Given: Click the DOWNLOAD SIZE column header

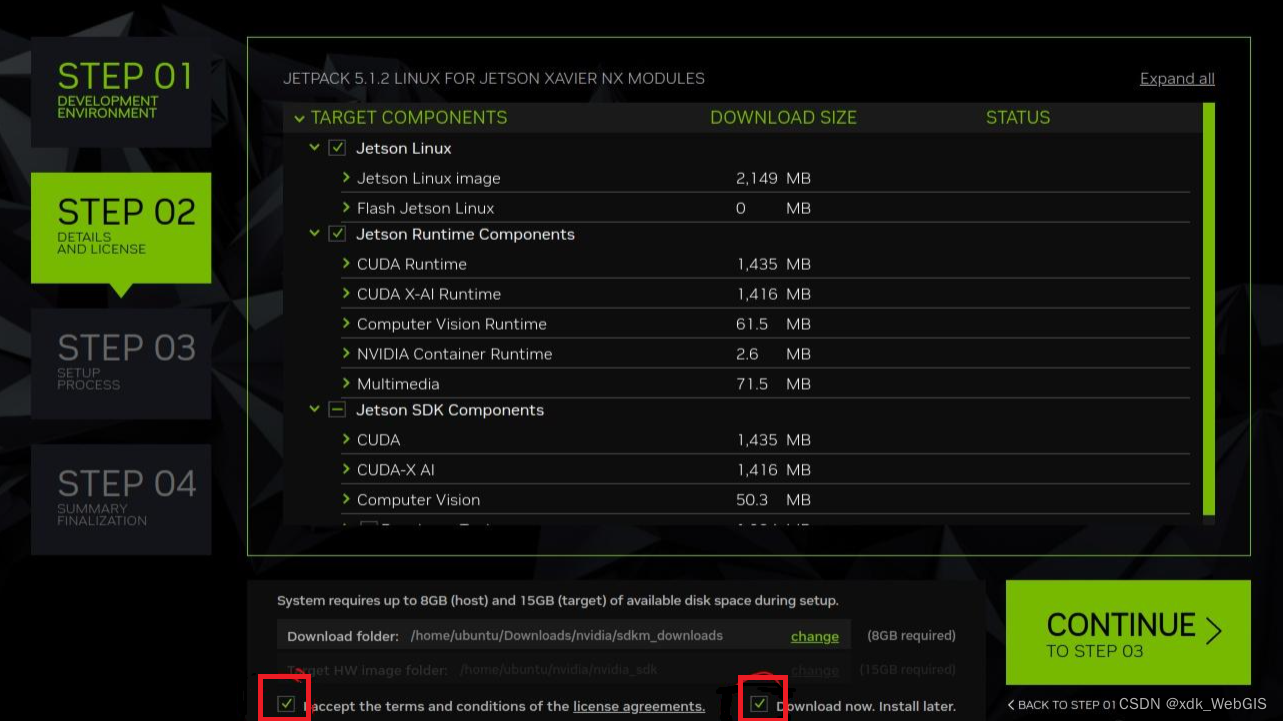Looking at the screenshot, I should 783,118.
